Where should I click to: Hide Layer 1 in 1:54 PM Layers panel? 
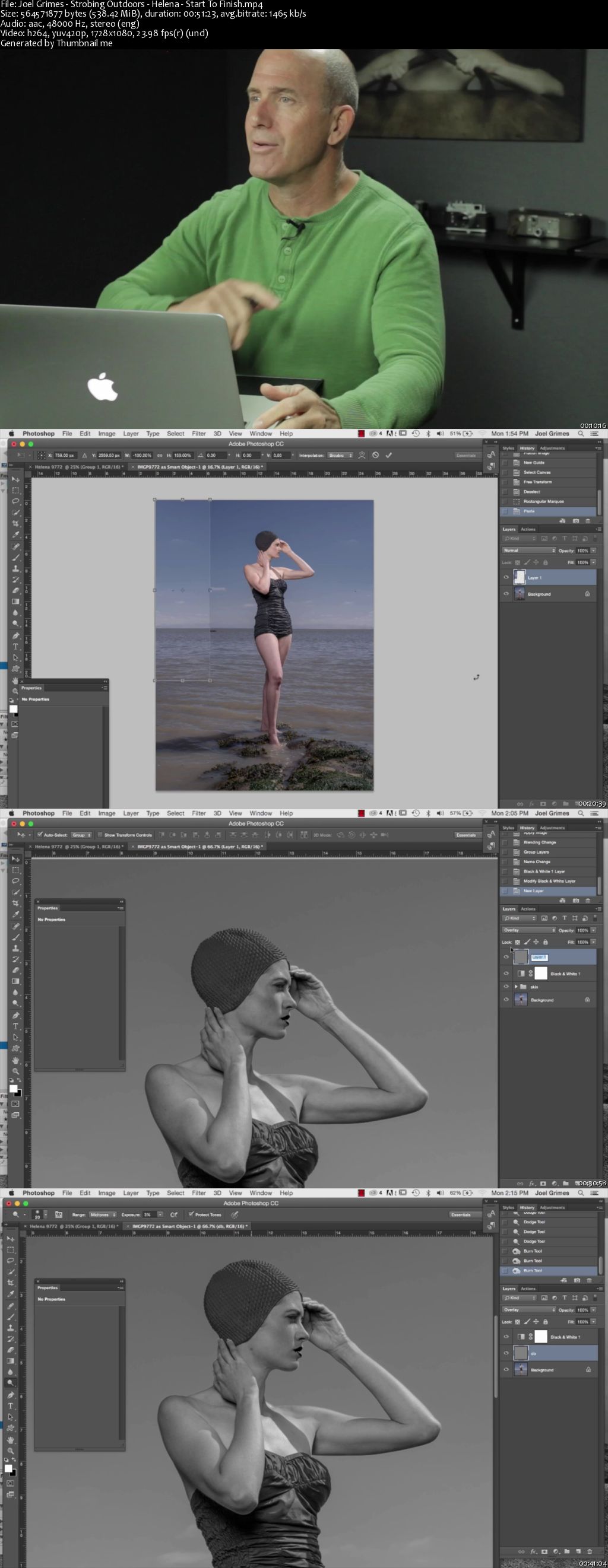pos(506,578)
